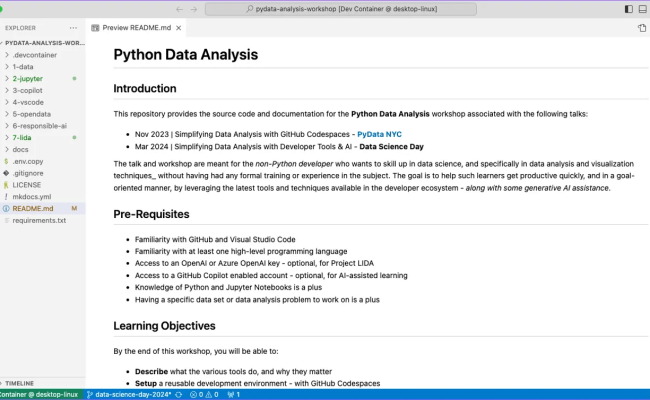Click the M modified badge on README.md
The image size is (650, 400).
[74, 208]
